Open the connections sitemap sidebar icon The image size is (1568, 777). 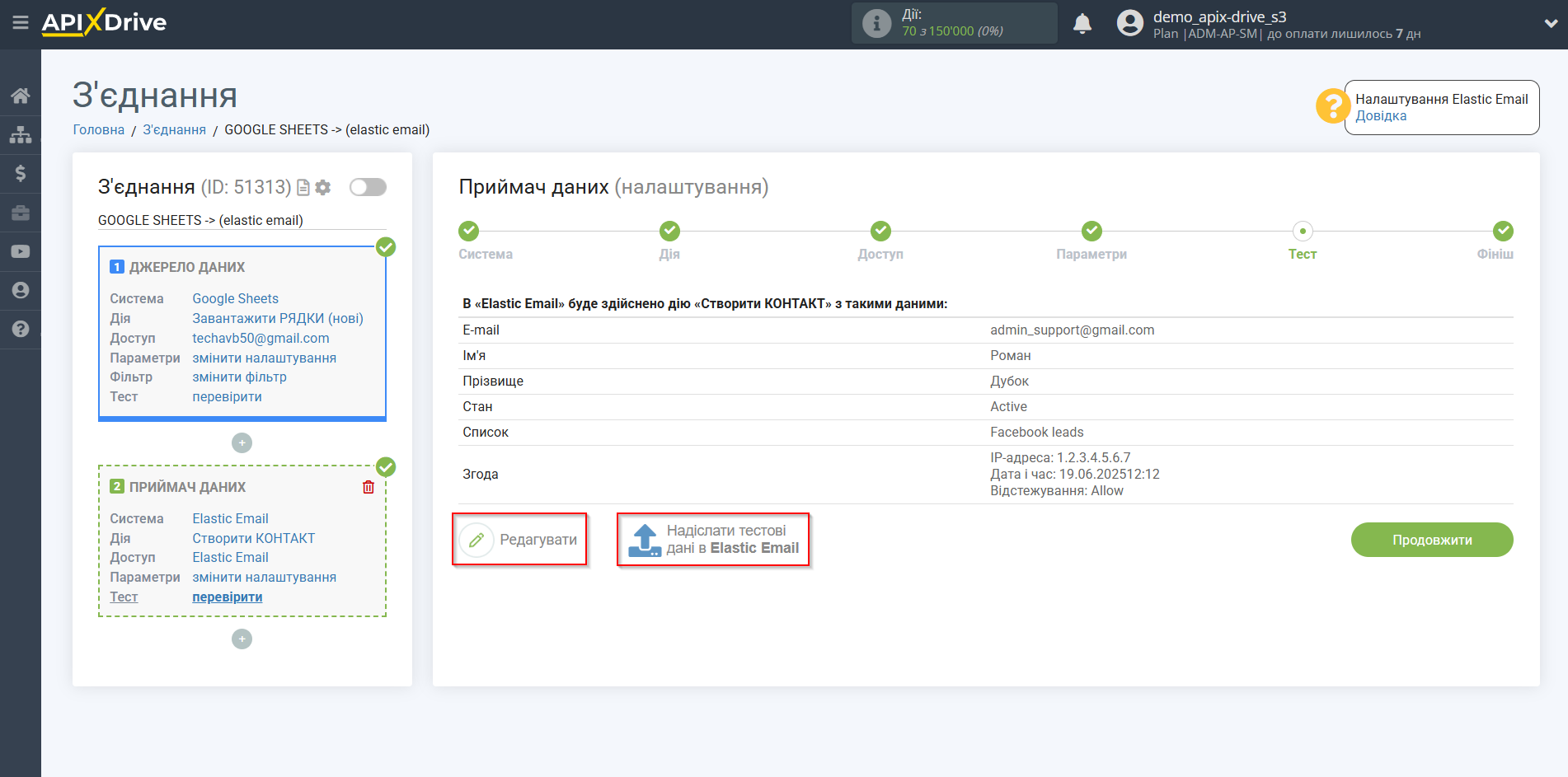(x=21, y=134)
